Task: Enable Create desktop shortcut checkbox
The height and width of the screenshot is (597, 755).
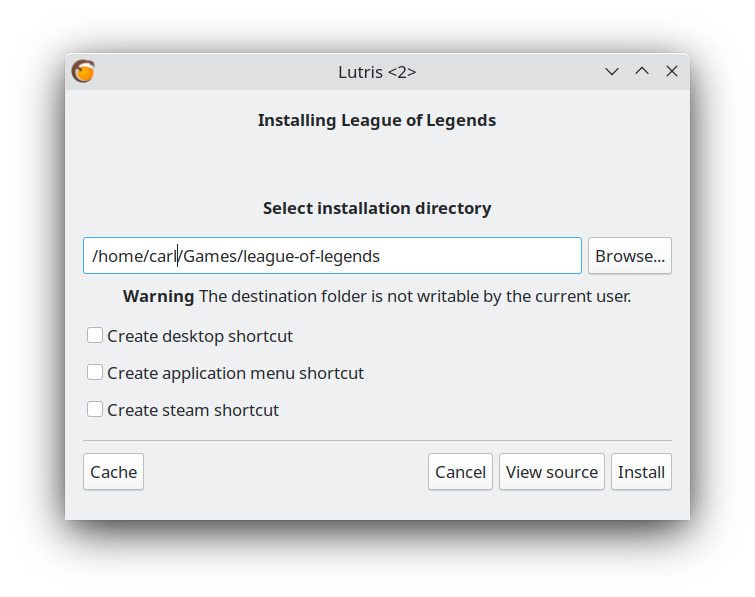Action: coord(95,336)
